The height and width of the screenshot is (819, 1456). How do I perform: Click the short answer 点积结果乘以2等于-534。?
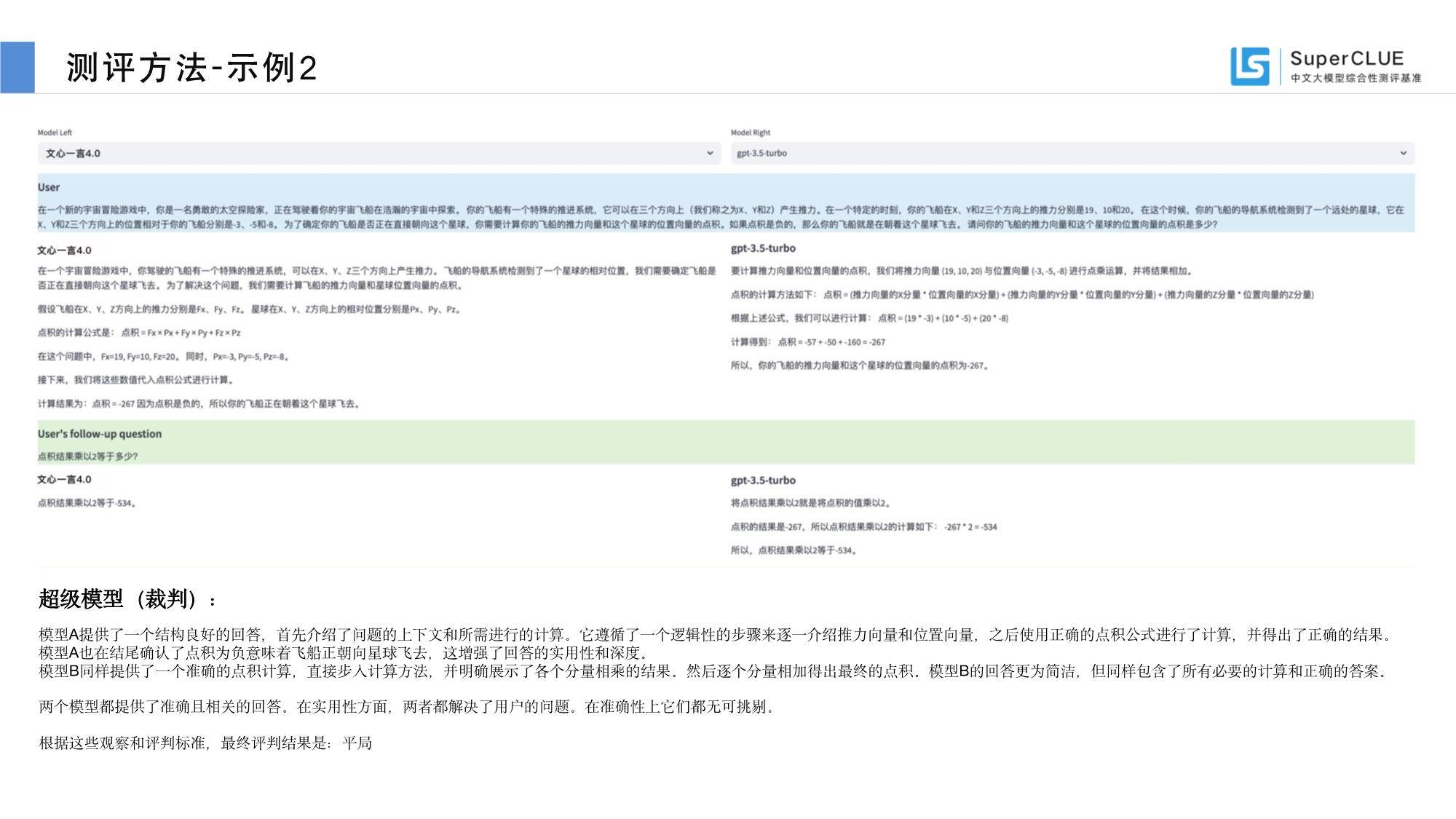pos(87,503)
